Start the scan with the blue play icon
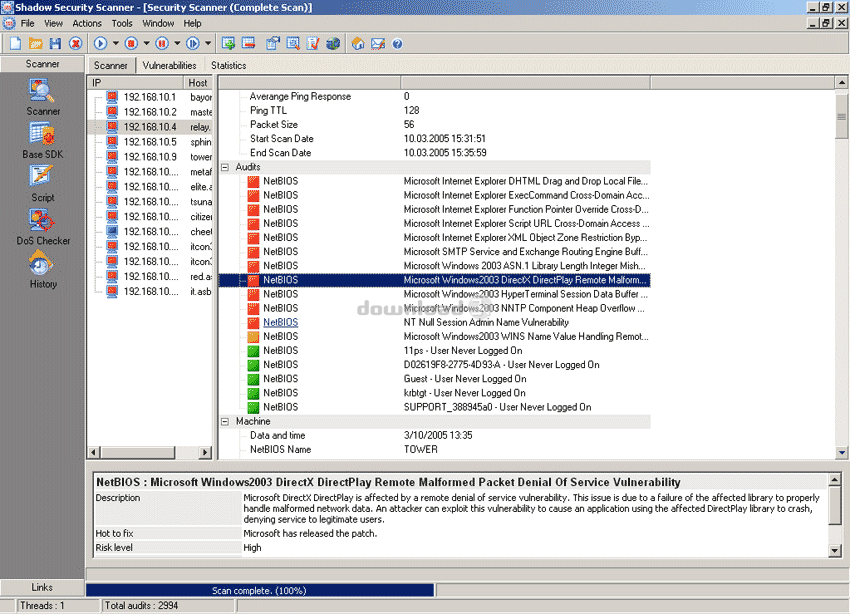 pyautogui.click(x=100, y=43)
